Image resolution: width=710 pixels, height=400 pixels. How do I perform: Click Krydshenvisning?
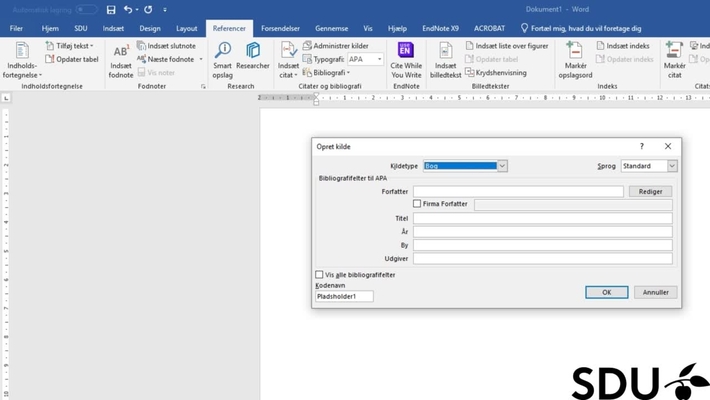click(x=496, y=72)
